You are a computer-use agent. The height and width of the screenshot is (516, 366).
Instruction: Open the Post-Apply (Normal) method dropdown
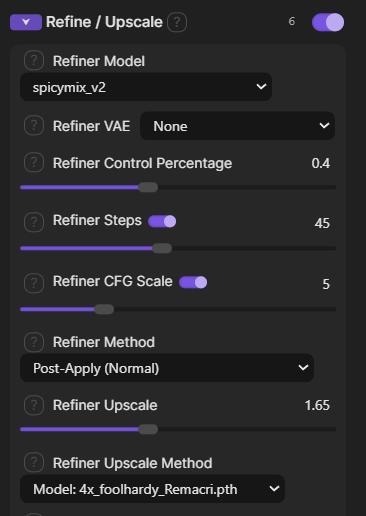click(167, 368)
